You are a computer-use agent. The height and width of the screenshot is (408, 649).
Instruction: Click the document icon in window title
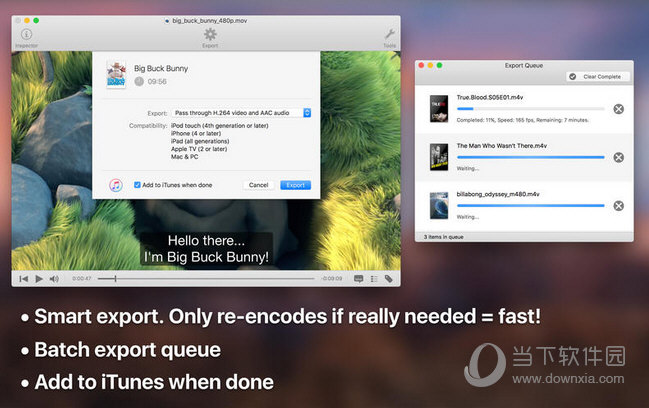tap(167, 21)
